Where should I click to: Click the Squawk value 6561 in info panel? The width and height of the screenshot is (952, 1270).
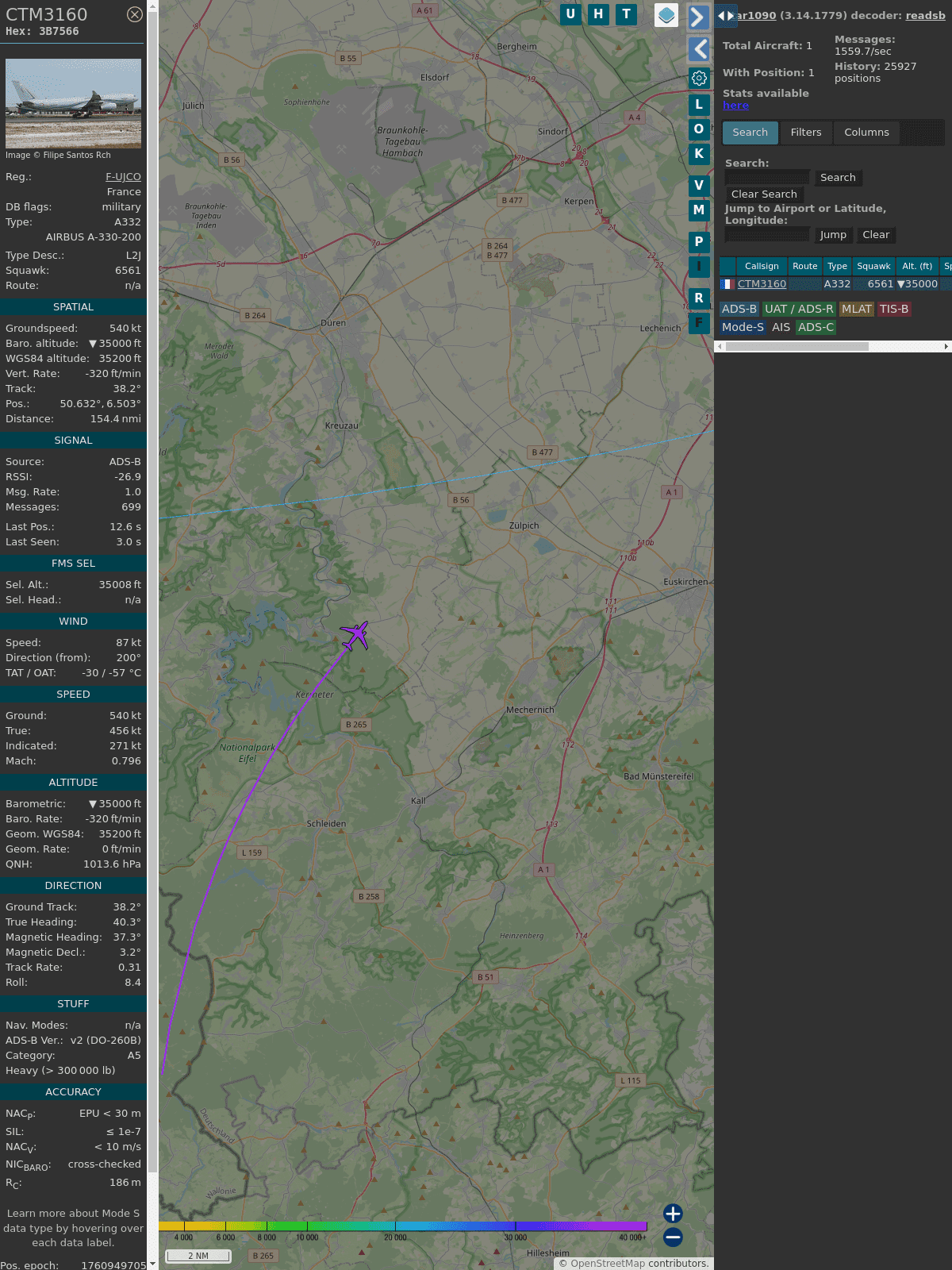128,271
